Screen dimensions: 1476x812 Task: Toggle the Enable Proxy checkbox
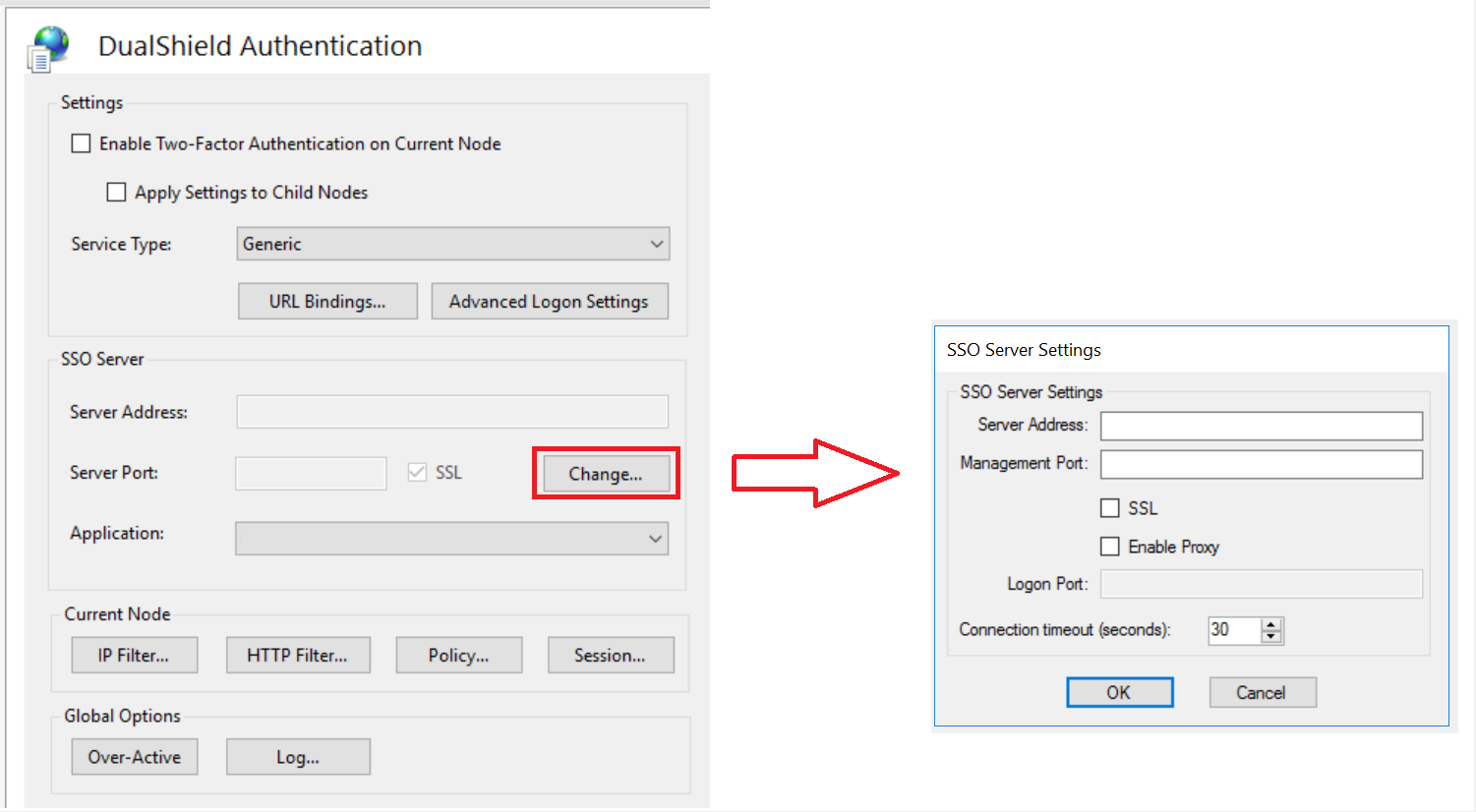pyautogui.click(x=1110, y=547)
